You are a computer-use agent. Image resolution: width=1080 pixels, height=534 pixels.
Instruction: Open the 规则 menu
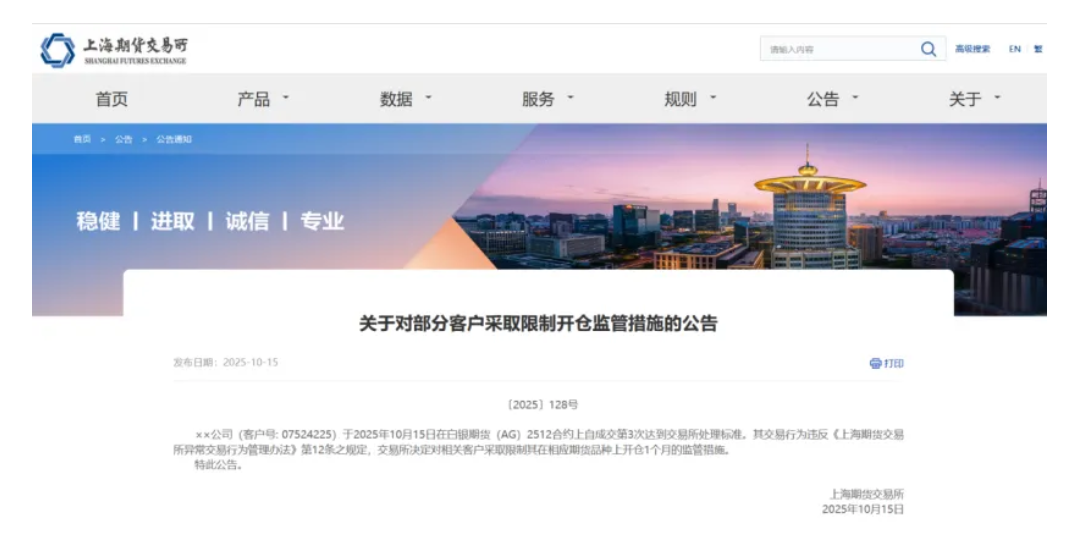681,99
